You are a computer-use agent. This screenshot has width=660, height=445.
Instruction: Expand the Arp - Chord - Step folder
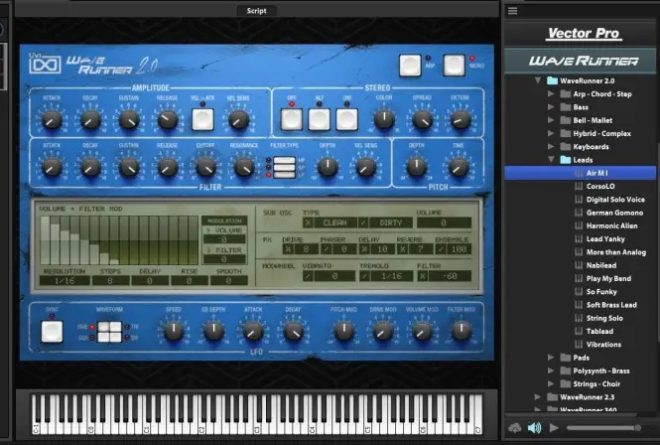551,94
